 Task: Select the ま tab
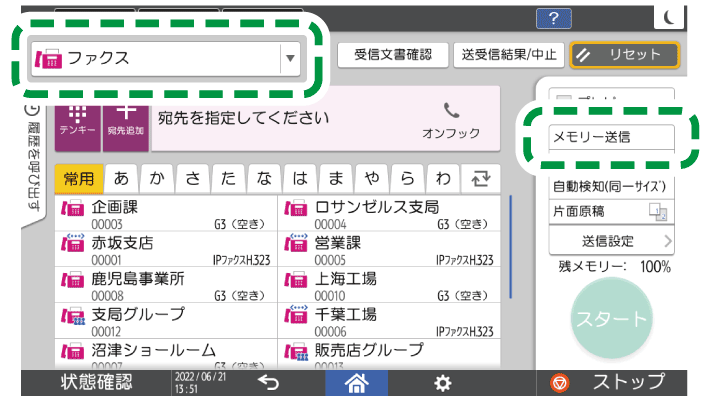point(336,179)
